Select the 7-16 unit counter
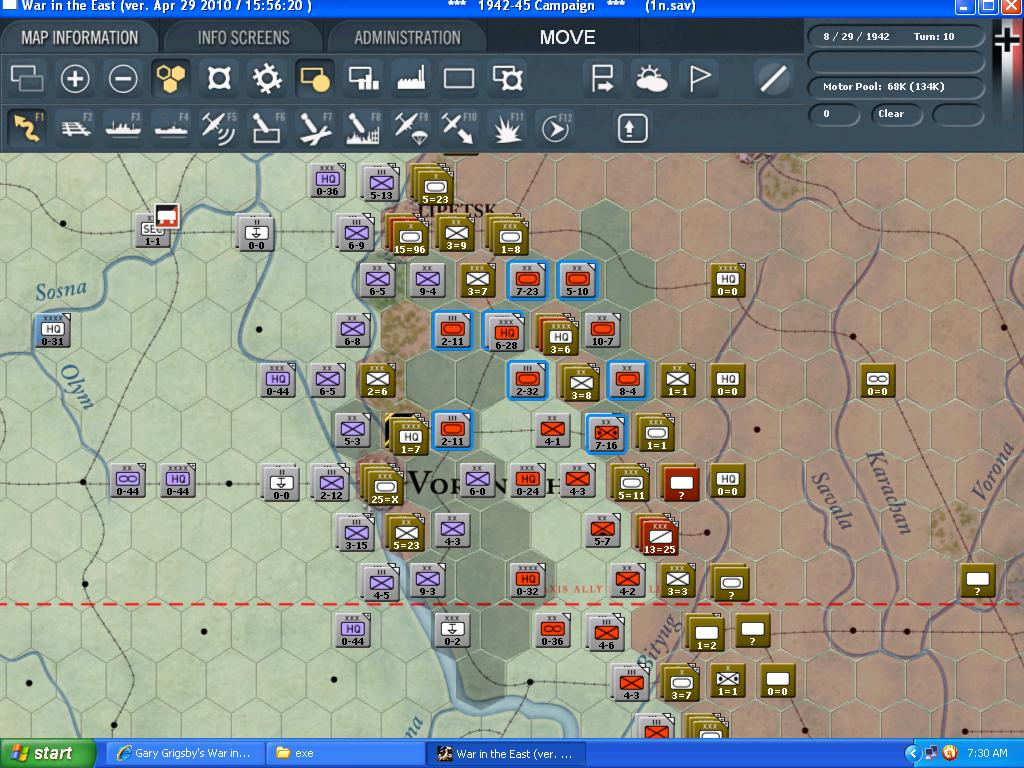 click(x=606, y=434)
